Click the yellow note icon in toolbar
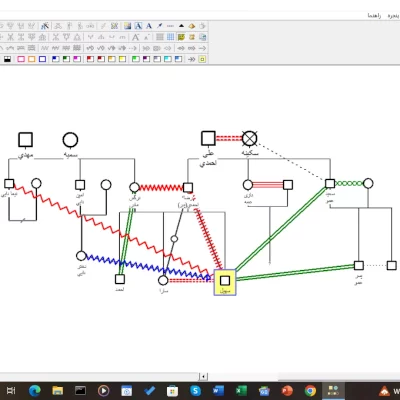This screenshot has width=400, height=400. (x=181, y=37)
